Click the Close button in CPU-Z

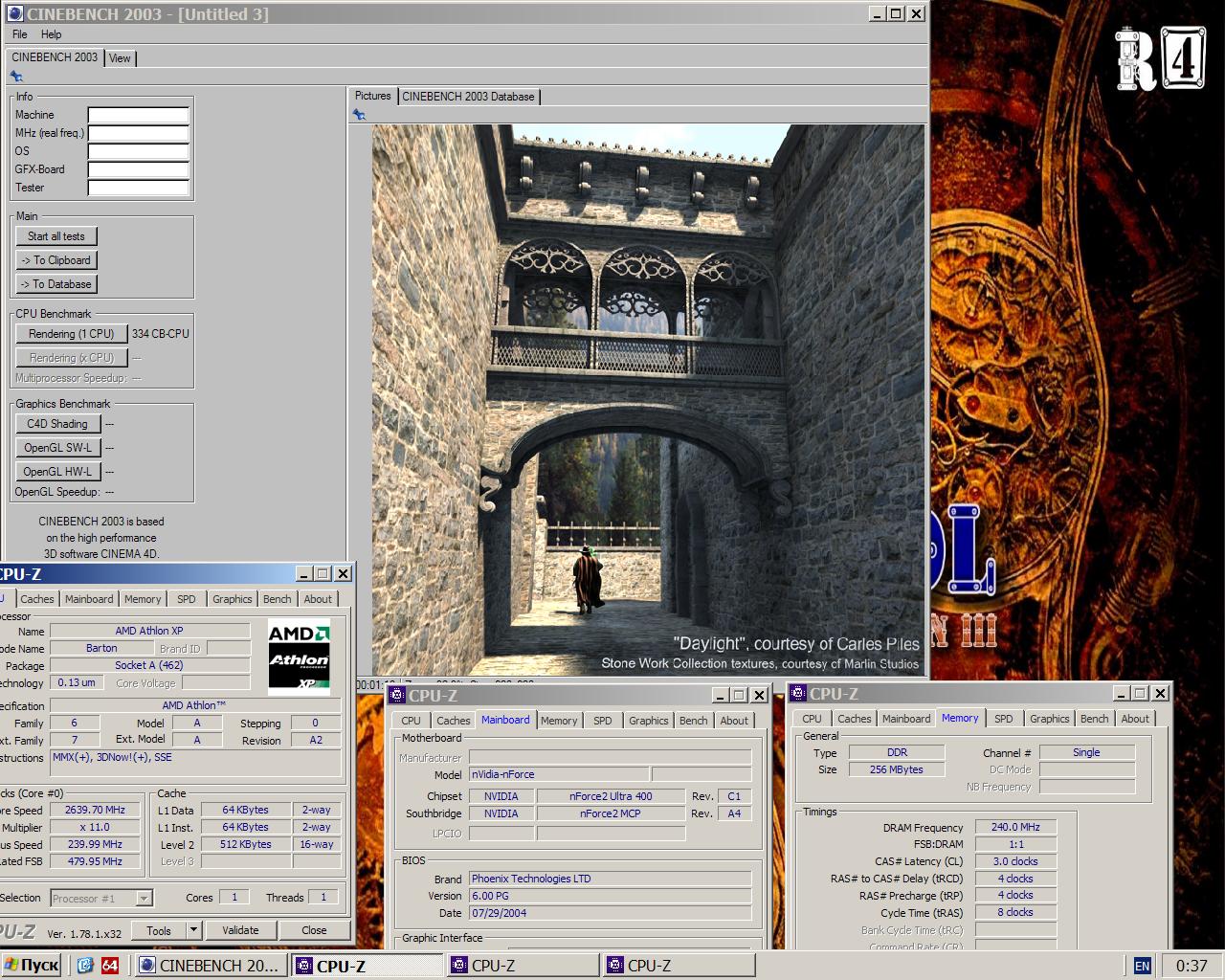(314, 930)
